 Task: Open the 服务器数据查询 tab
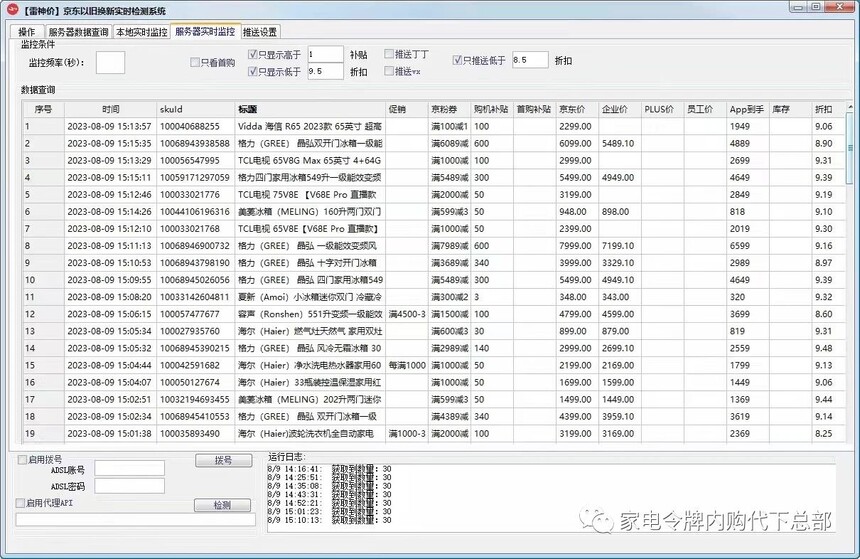78,32
